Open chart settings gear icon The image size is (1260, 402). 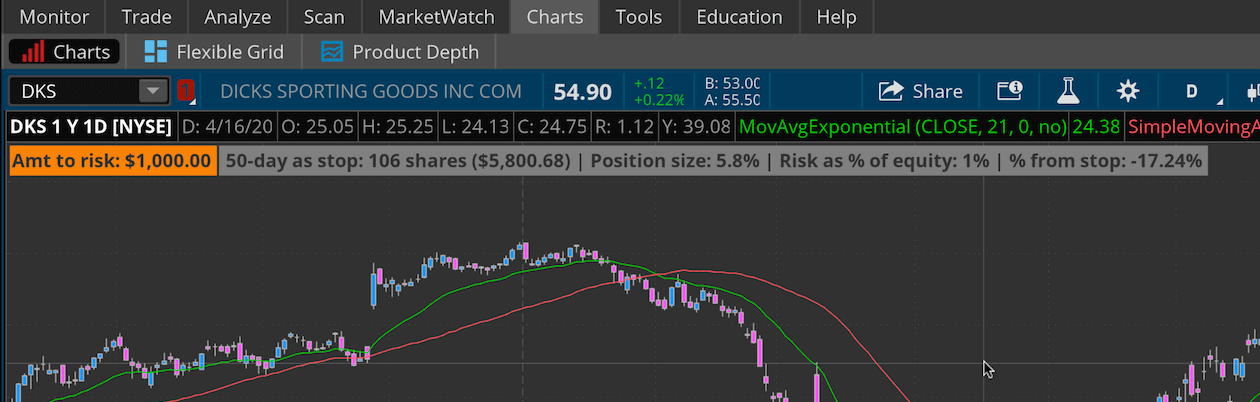click(1128, 92)
